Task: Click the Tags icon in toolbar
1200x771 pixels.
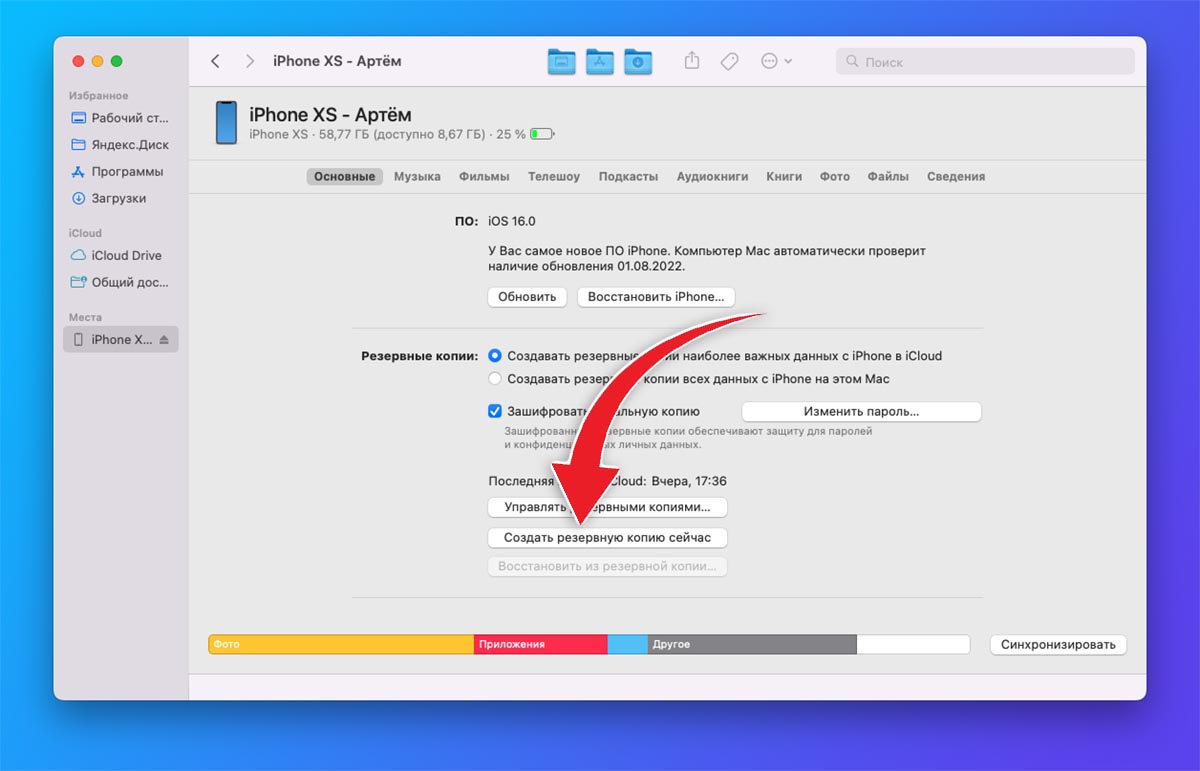Action: pos(730,61)
